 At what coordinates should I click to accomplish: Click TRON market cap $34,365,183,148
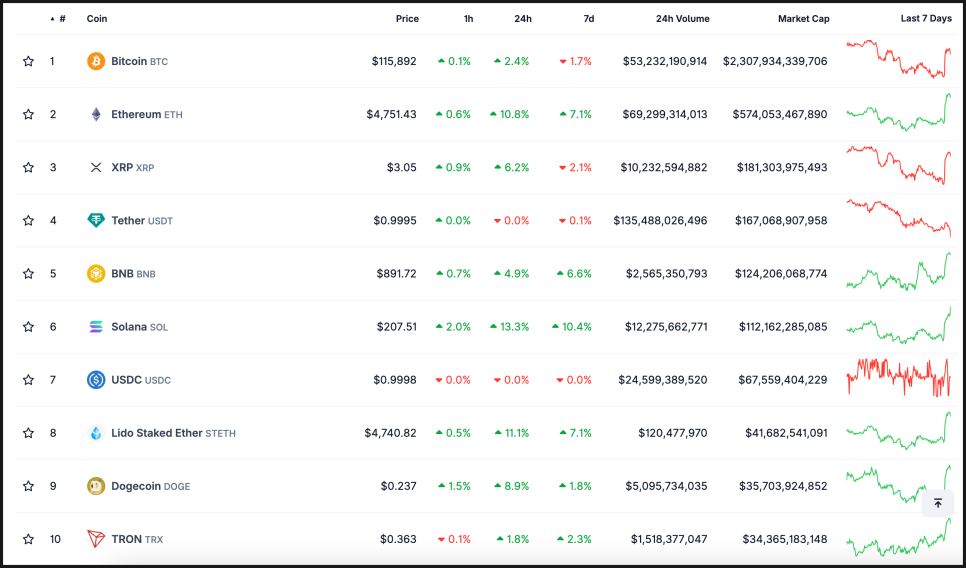(x=785, y=539)
